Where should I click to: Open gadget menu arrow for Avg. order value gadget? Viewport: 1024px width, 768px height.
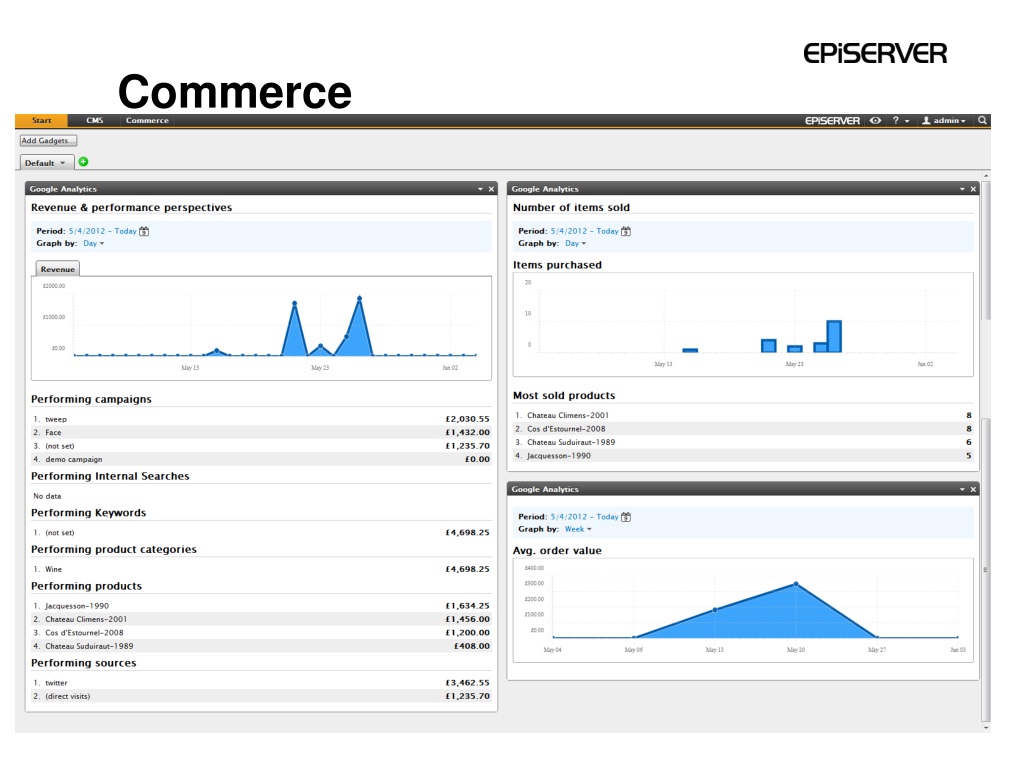click(x=962, y=490)
